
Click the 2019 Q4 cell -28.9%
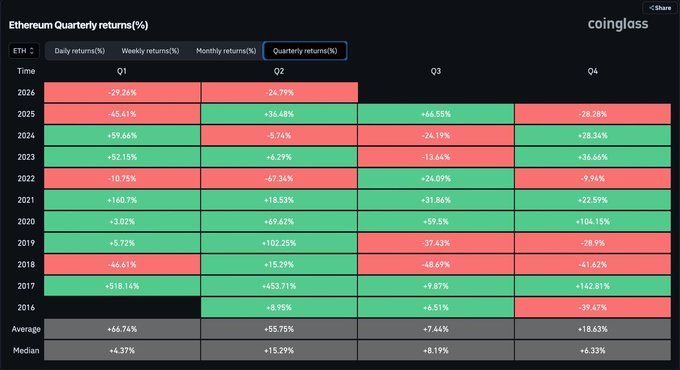click(593, 243)
